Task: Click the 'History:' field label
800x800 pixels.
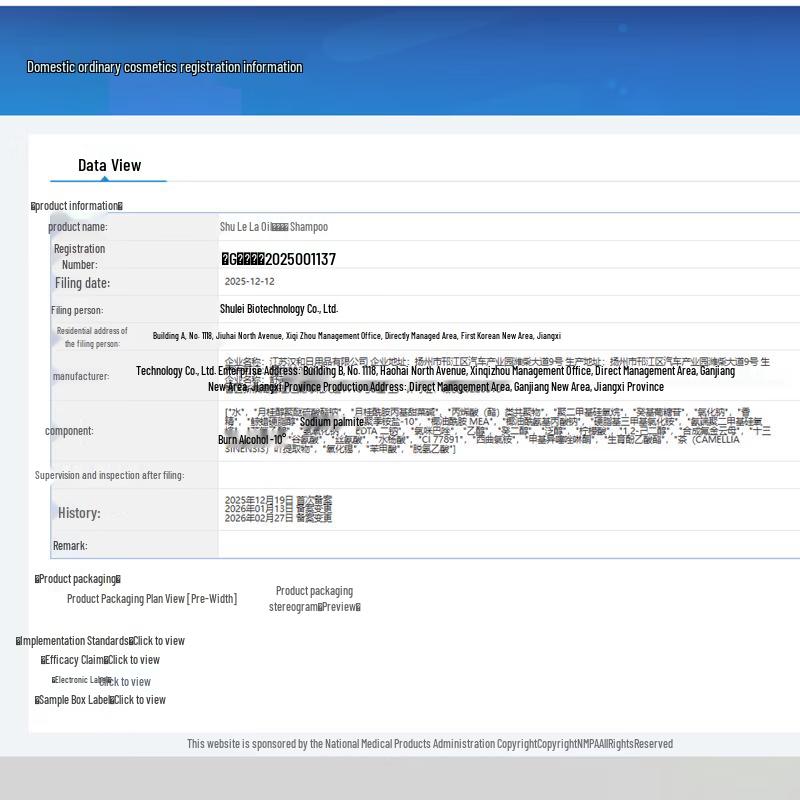Action: 79,513
